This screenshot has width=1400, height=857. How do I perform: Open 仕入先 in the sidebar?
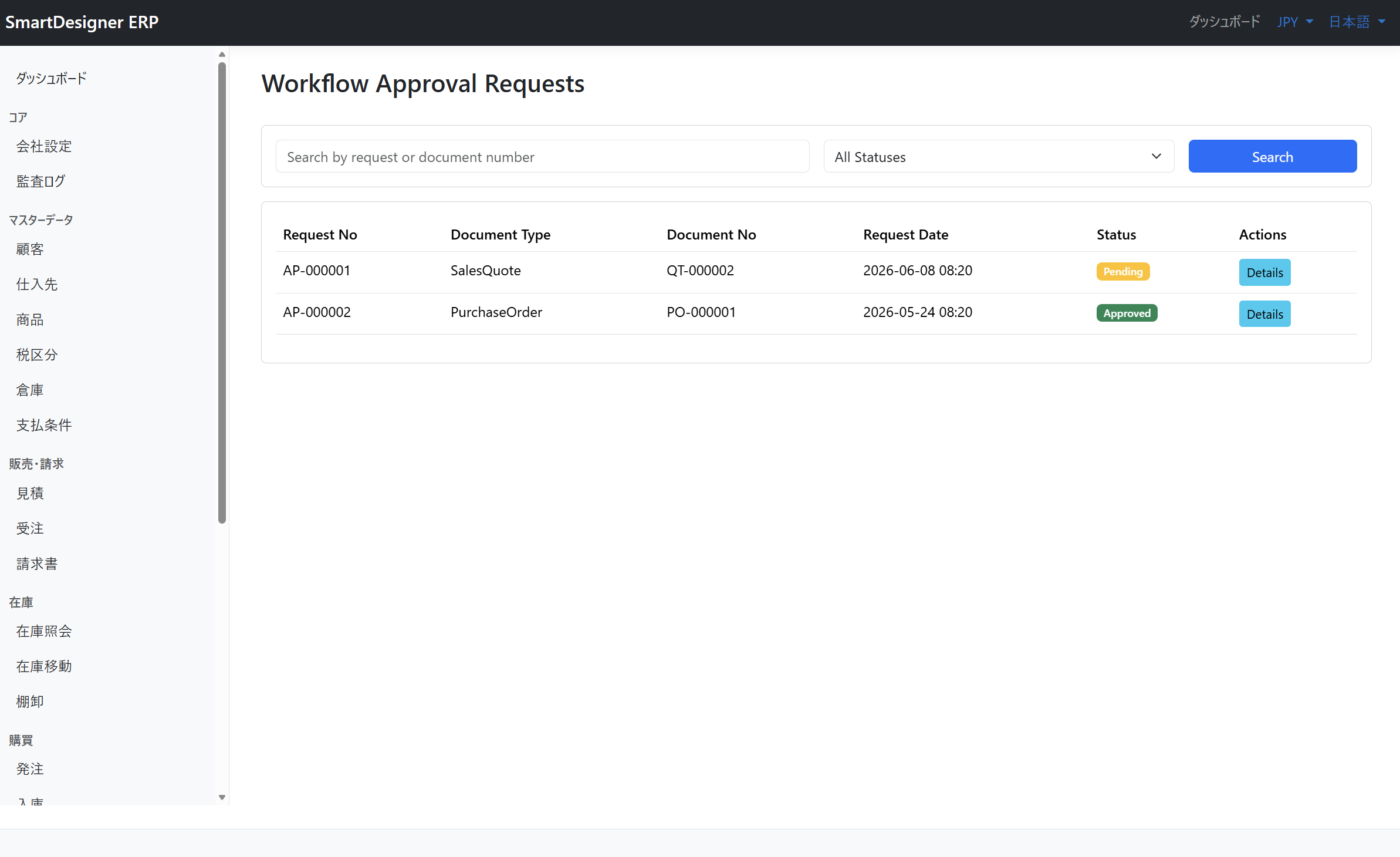click(37, 285)
